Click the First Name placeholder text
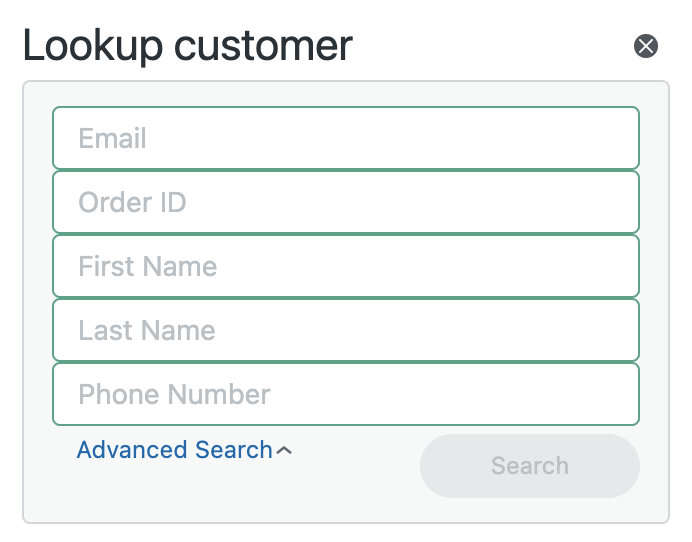 [x=148, y=266]
